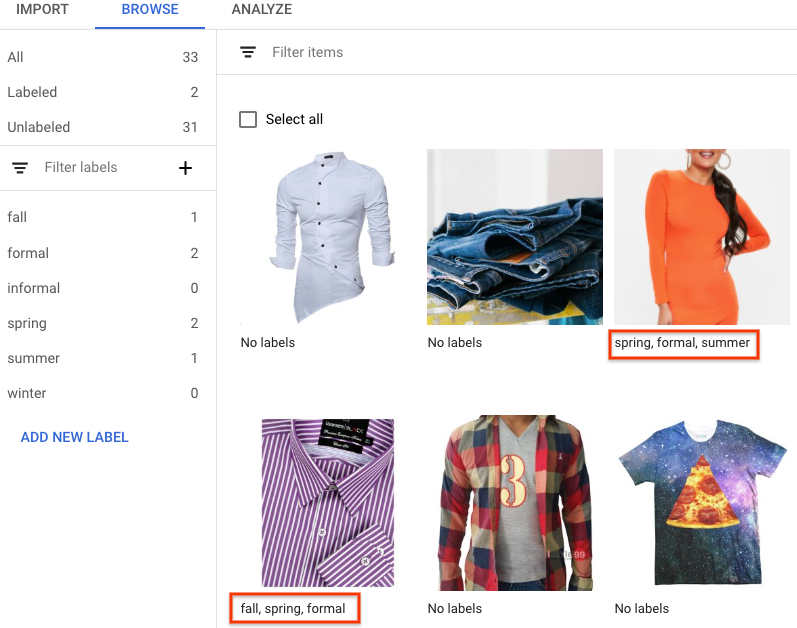Viewport: 797px width, 628px height.
Task: Select the informal label in sidebar
Action: (100, 288)
